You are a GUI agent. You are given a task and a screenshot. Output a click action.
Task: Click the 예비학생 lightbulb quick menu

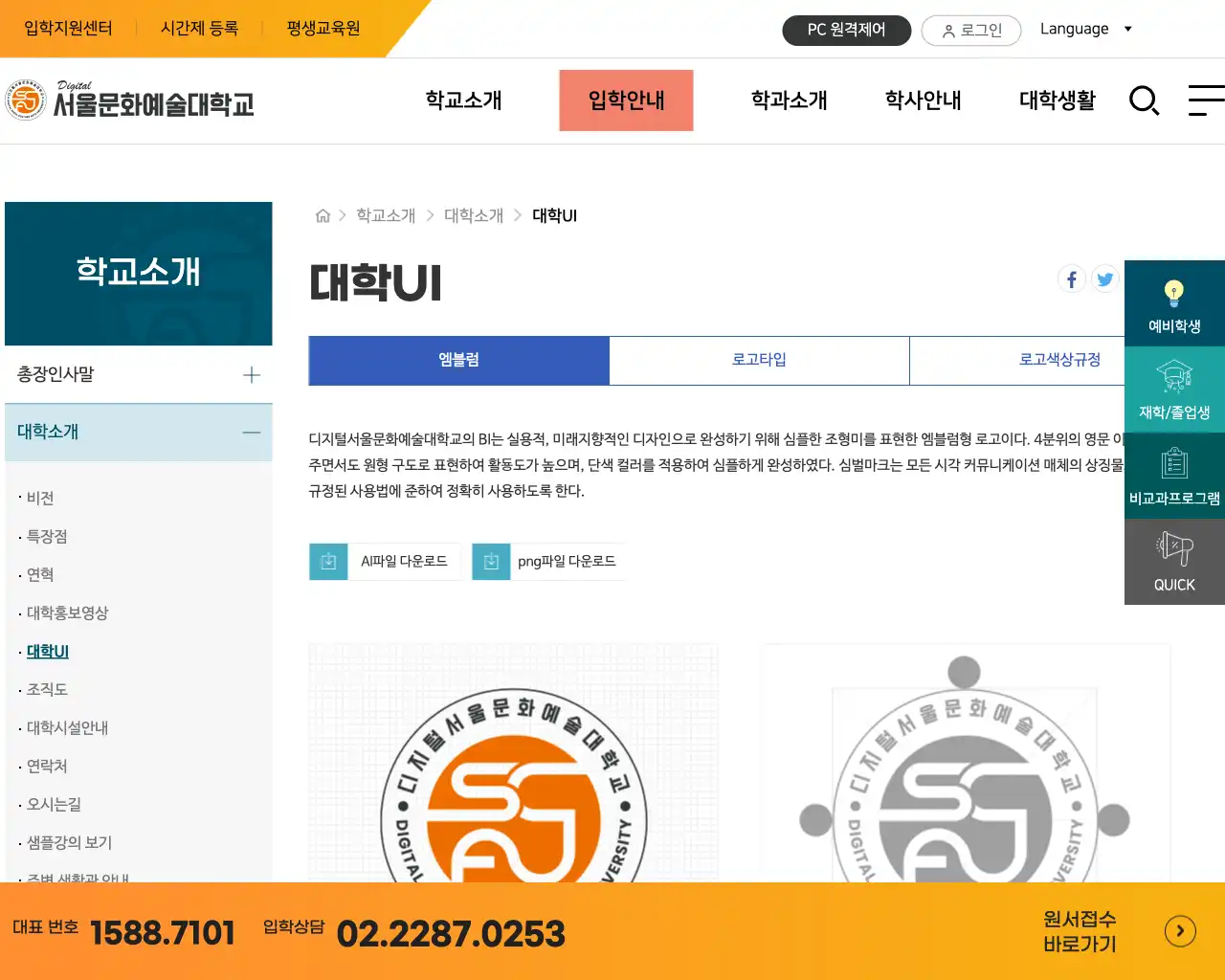tap(1174, 303)
